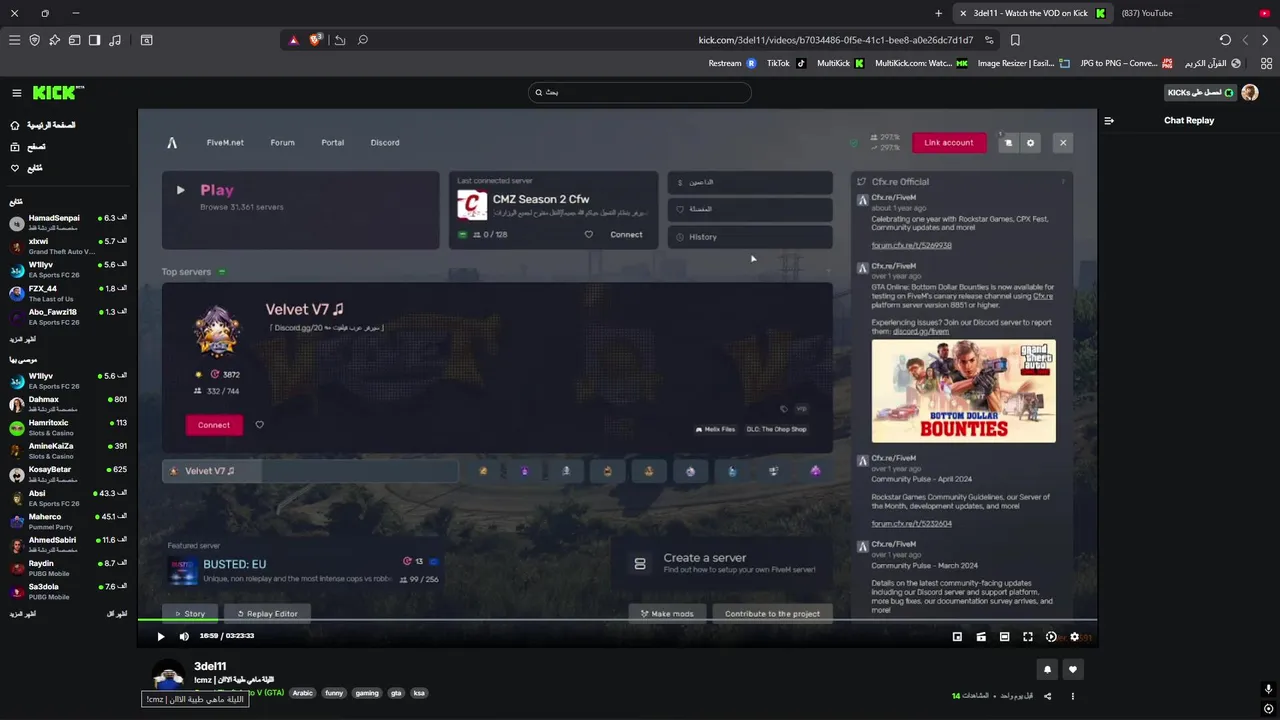Expand show more under recommended channels
Image resolution: width=1280 pixels, height=720 pixels.
[x=23, y=613]
